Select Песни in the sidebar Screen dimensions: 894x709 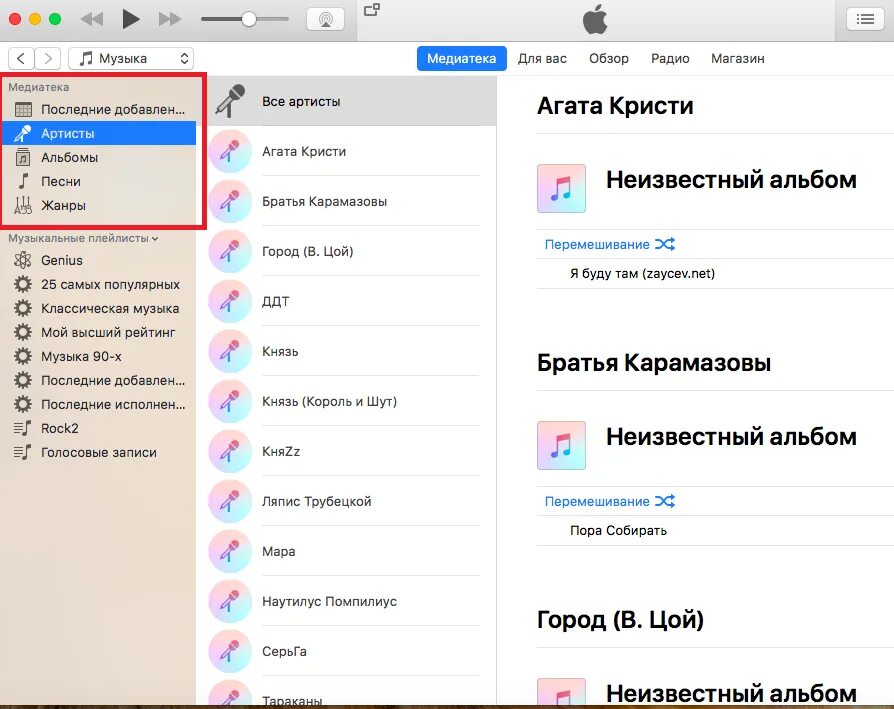99,181
